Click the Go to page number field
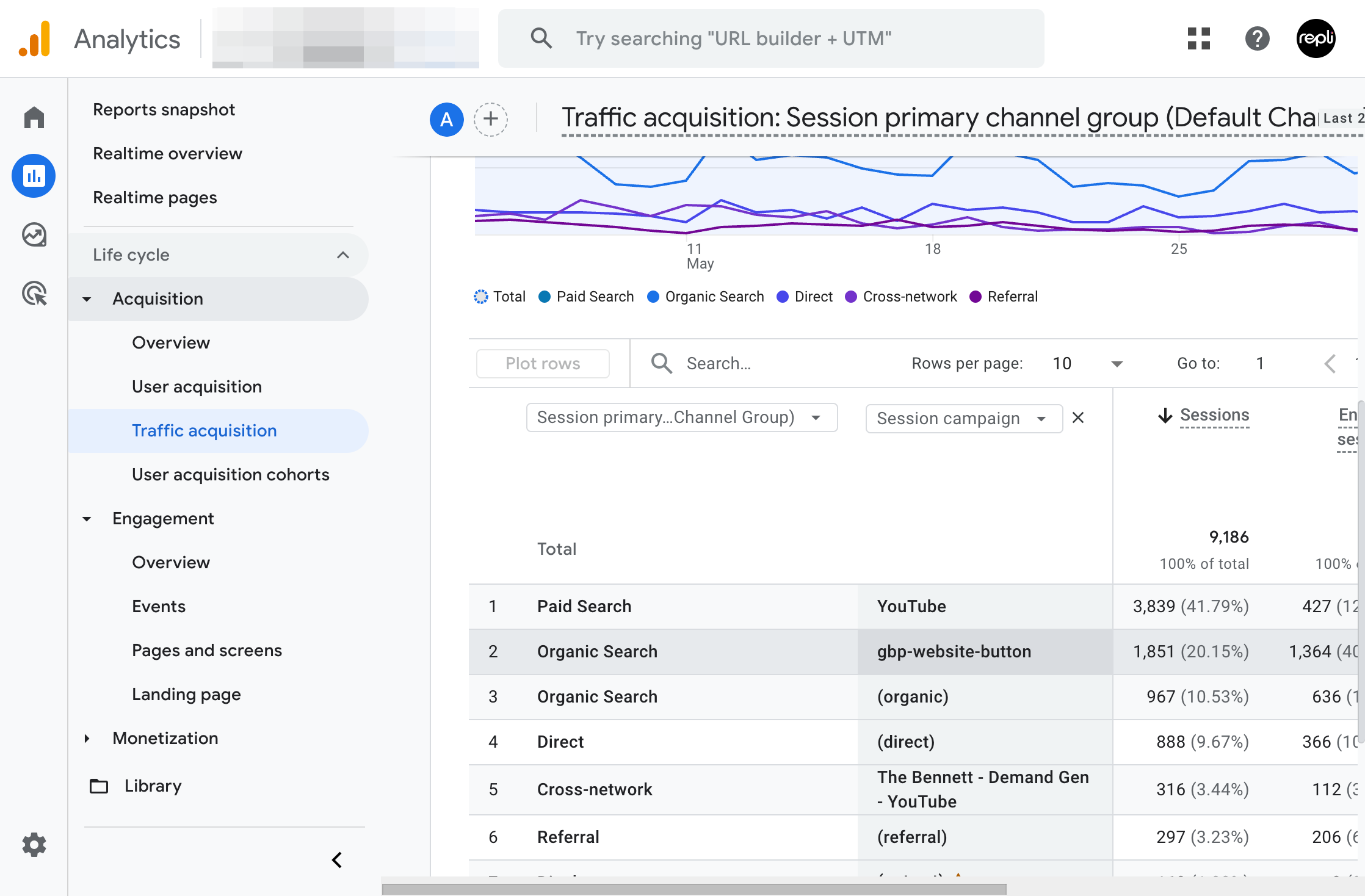1365x896 pixels. click(1260, 364)
